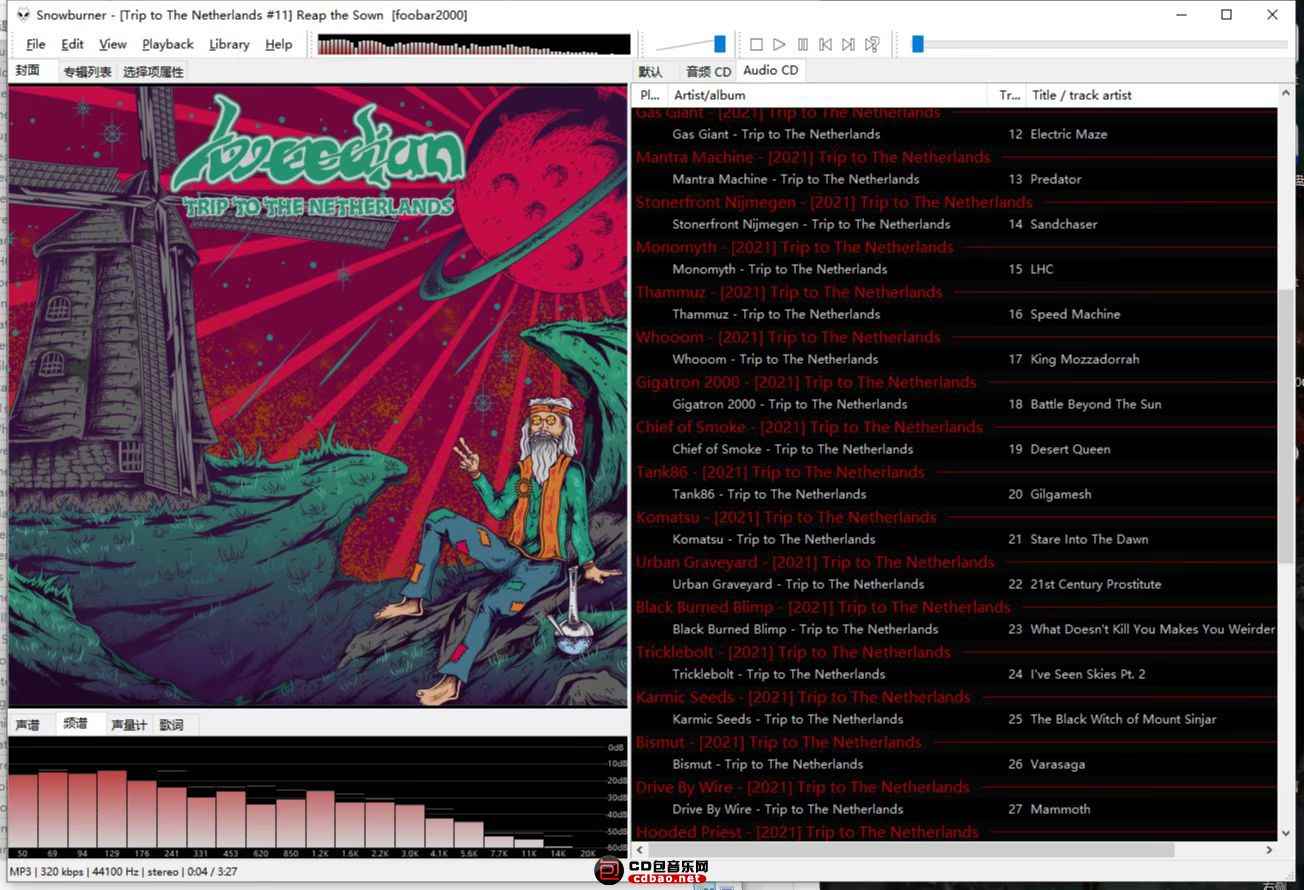Select track 16 Speed Machine

click(955, 314)
